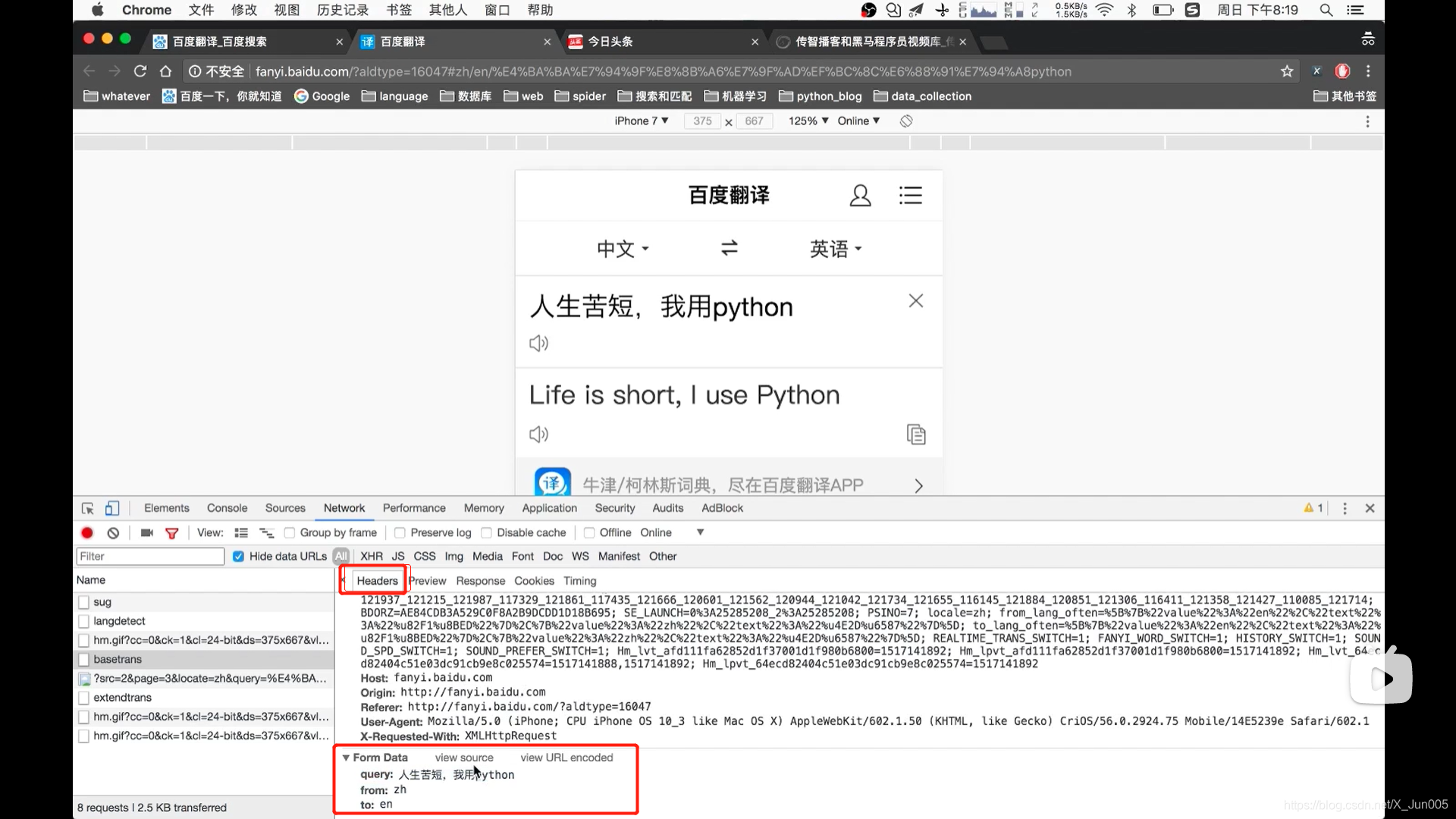
Task: Open the Chrome three-dot menu
Action: pos(1368,71)
